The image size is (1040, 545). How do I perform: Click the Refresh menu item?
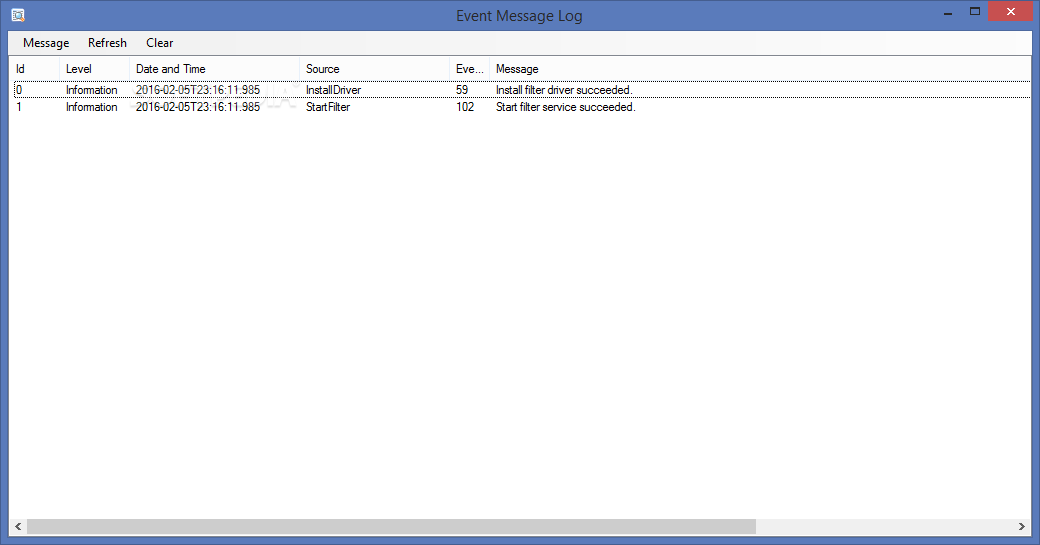click(107, 43)
